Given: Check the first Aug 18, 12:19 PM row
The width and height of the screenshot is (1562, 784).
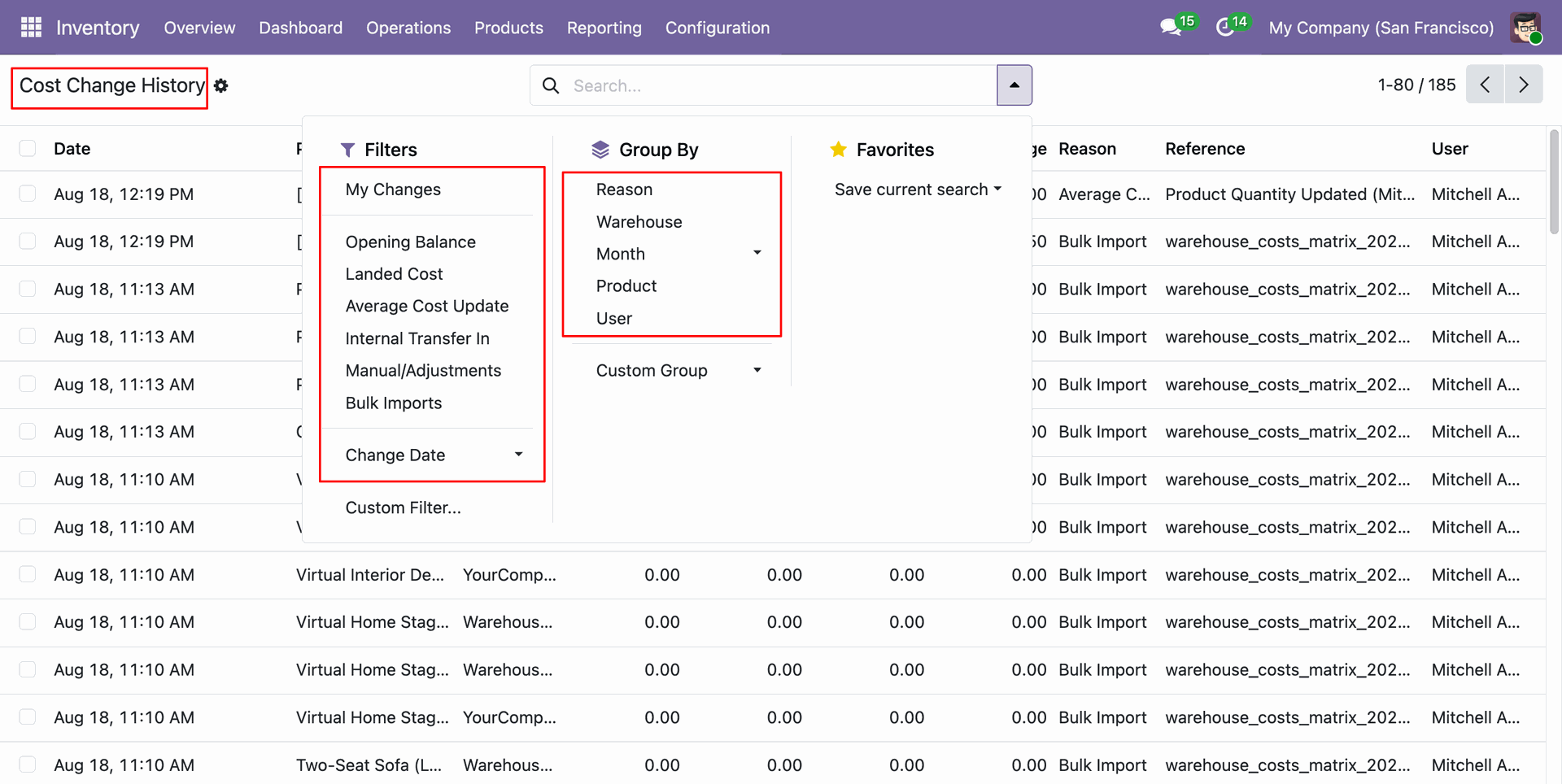Looking at the screenshot, I should [28, 194].
